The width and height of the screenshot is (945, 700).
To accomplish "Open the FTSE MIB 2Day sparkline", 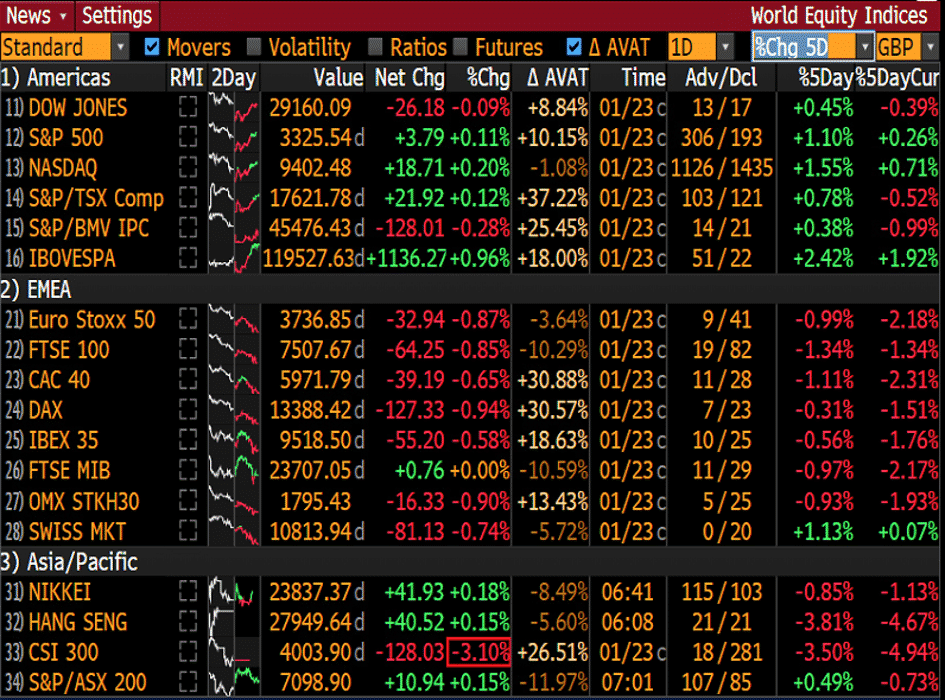I will (234, 470).
